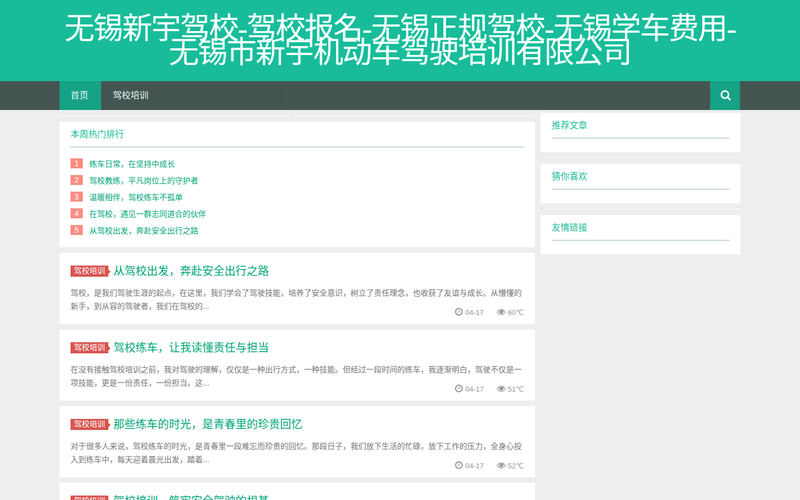Go to the 首页 navigation tab
Screen dimensions: 800x500
point(80,95)
